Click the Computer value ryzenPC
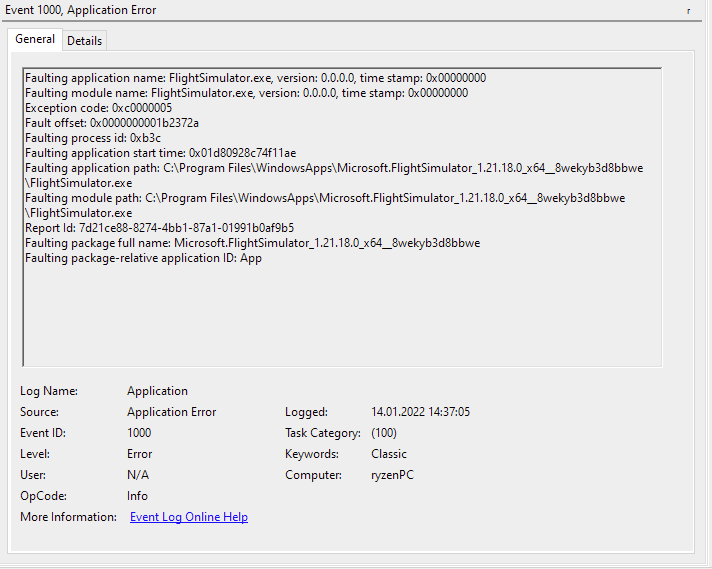 (392, 475)
